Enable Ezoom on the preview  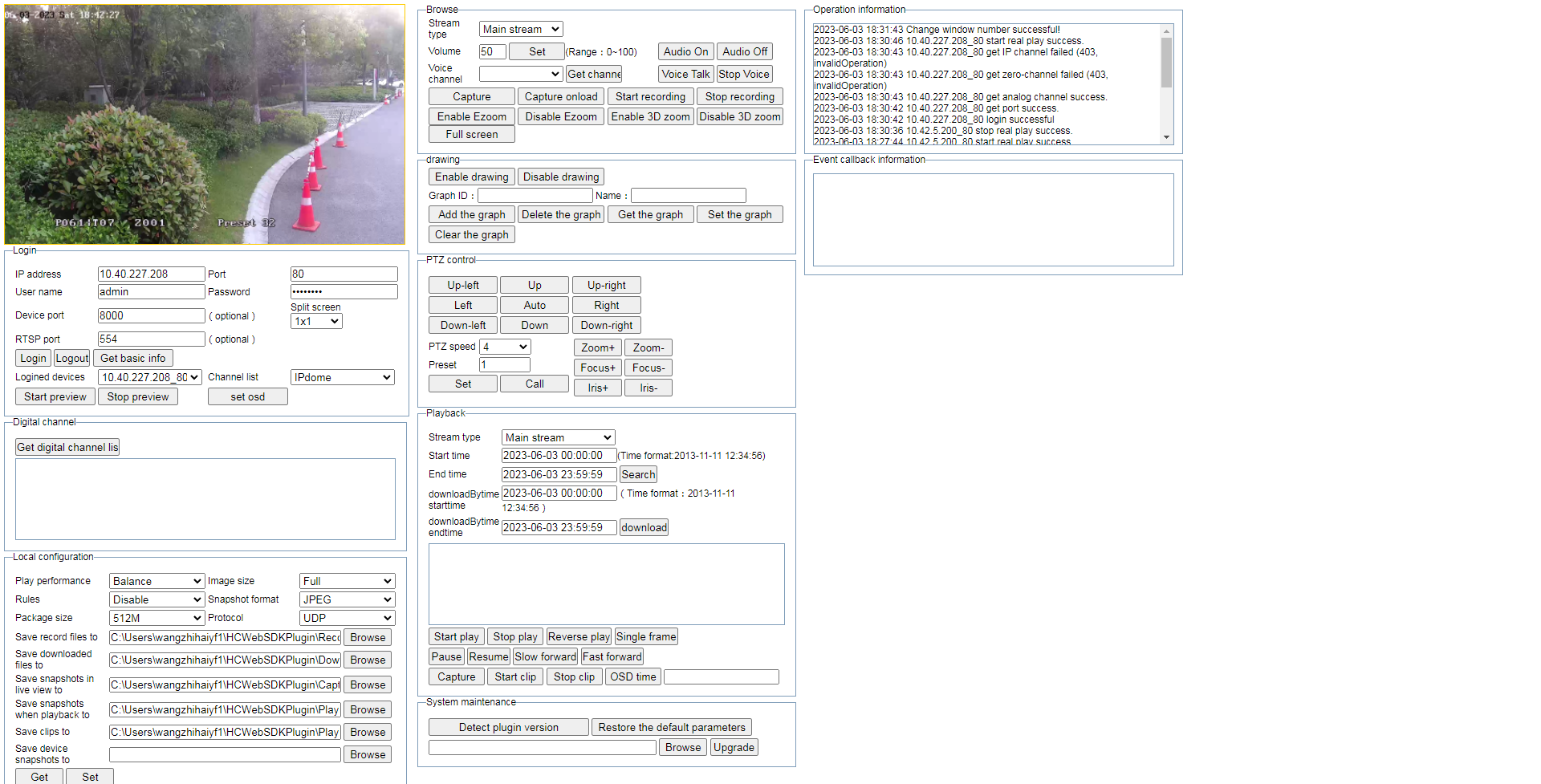click(472, 116)
